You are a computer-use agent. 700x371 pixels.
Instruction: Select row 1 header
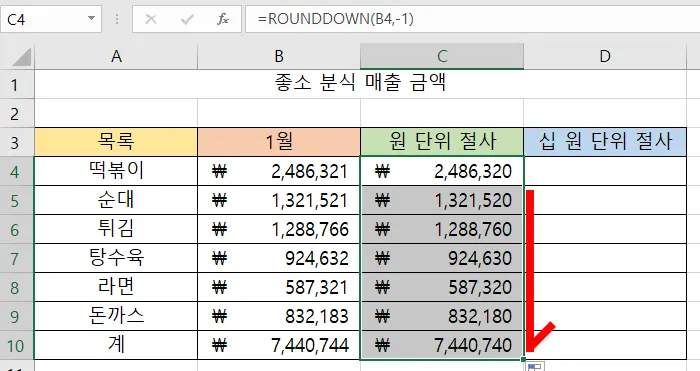17,84
